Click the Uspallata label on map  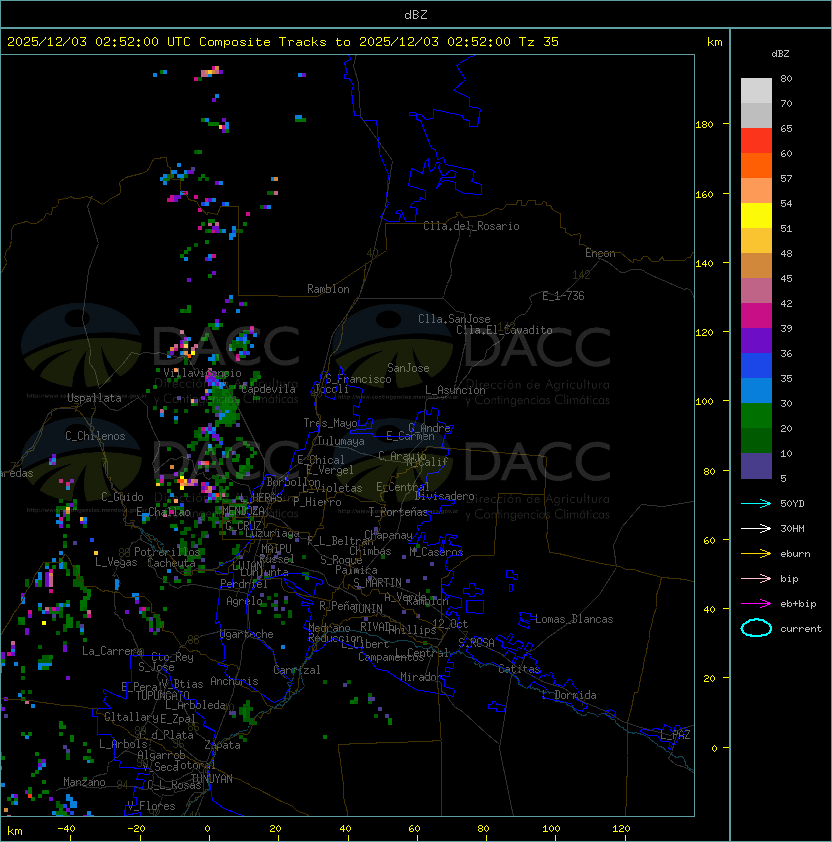pyautogui.click(x=94, y=398)
